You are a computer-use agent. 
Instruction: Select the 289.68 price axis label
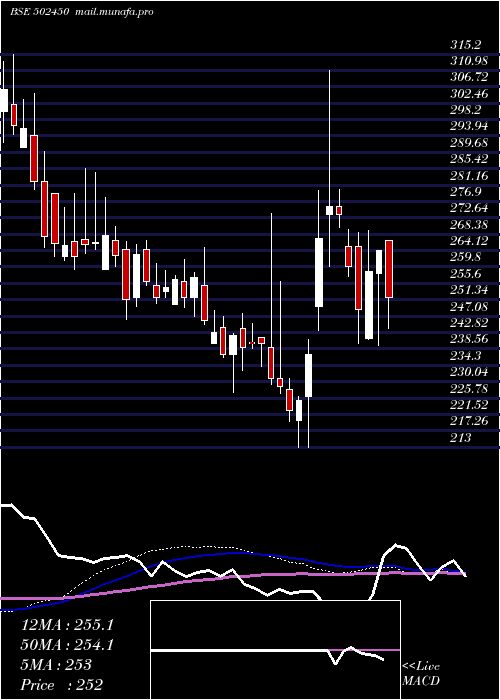pos(469,143)
